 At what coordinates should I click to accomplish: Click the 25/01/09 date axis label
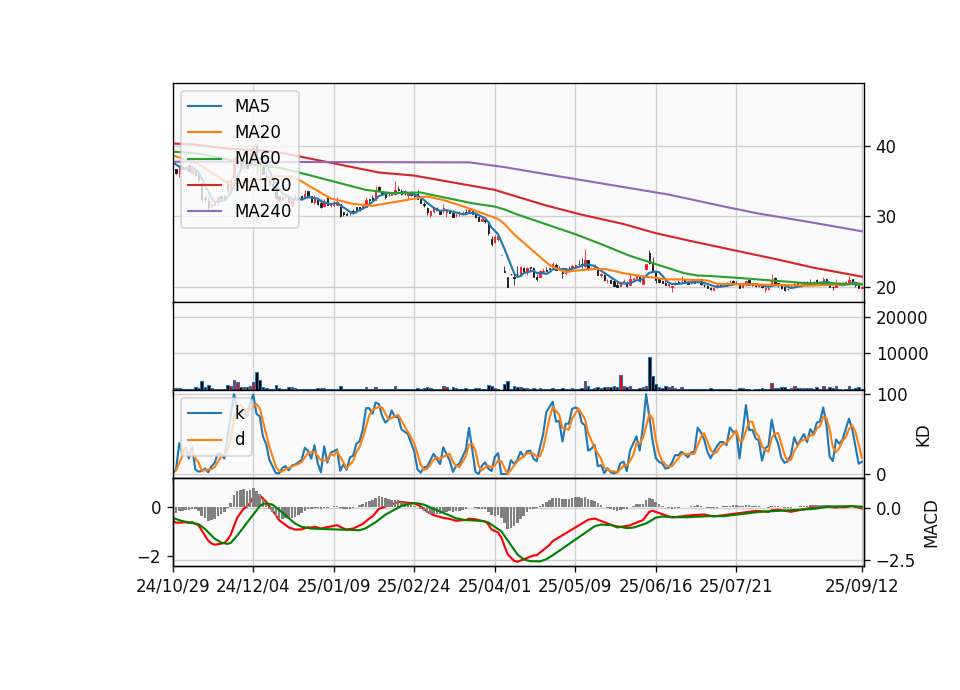tap(334, 586)
